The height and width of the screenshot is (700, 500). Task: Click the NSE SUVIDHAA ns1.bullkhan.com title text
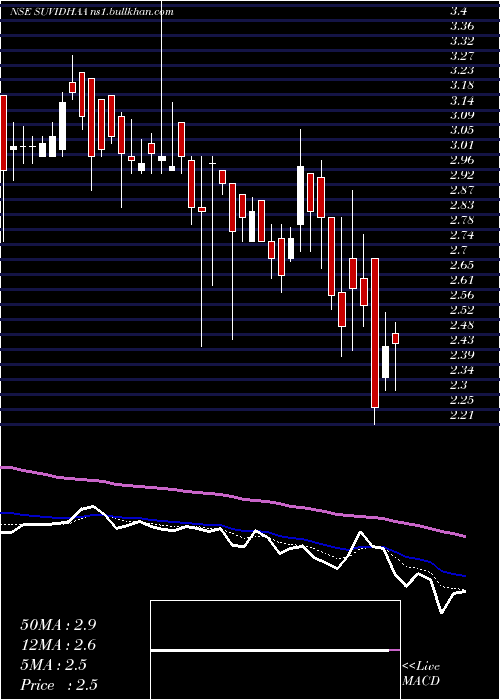coord(92,12)
